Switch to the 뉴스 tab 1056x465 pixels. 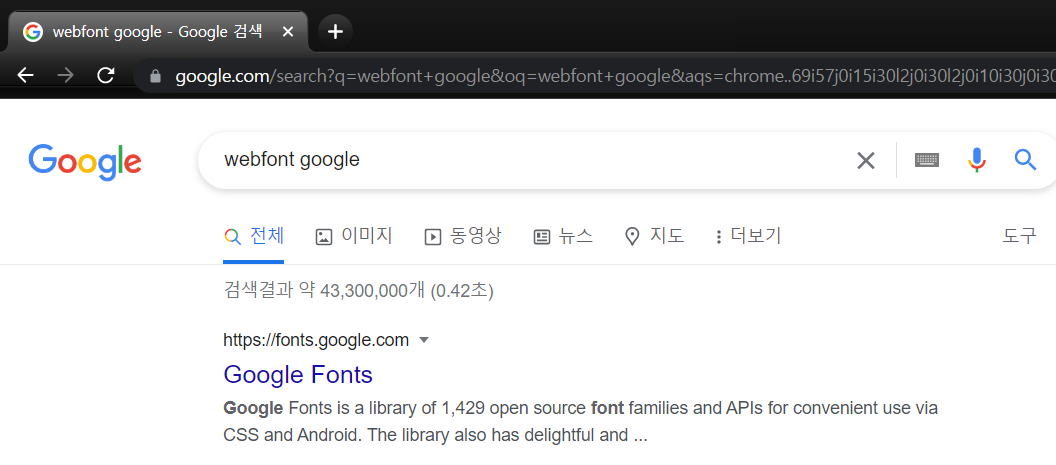563,236
